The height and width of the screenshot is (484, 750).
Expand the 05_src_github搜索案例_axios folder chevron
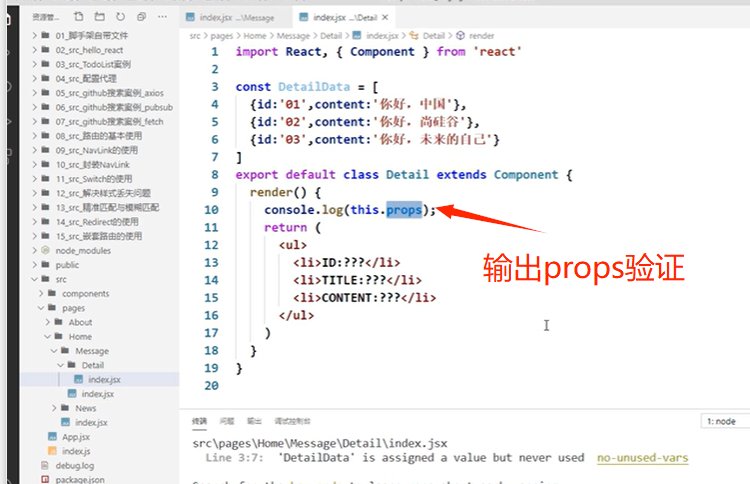[34, 93]
